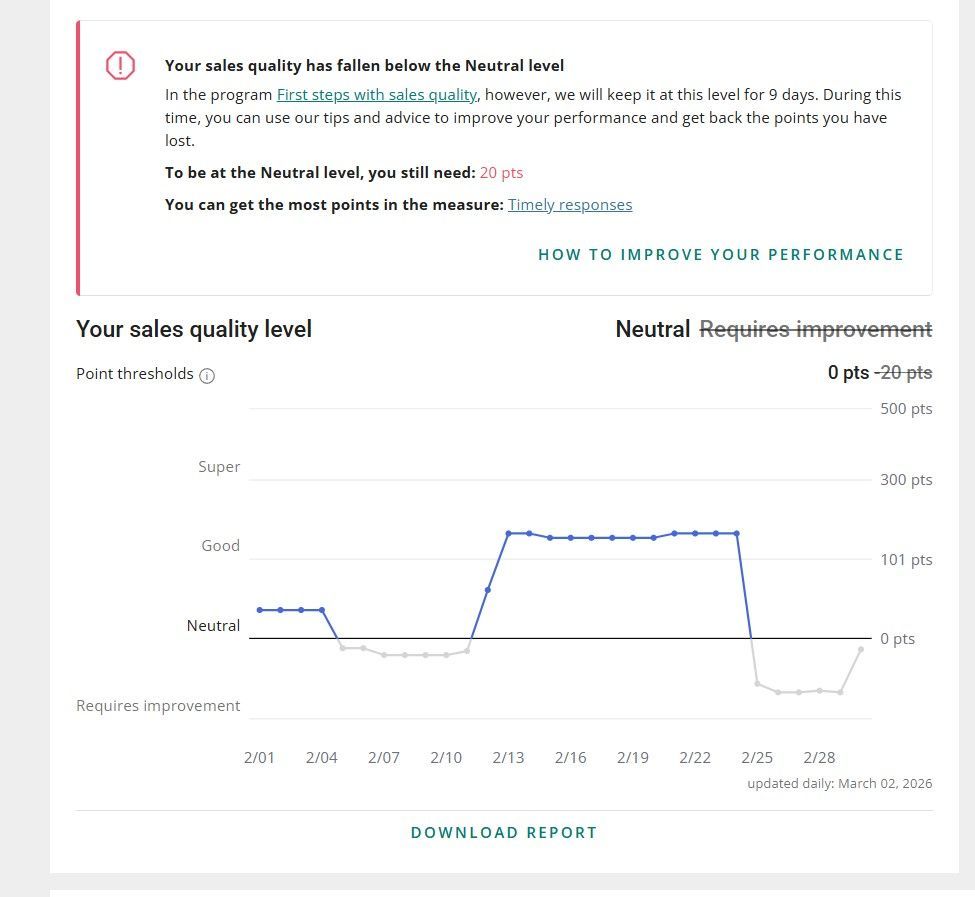Image resolution: width=975 pixels, height=897 pixels.
Task: Click the Point thresholds info icon
Action: click(x=207, y=376)
